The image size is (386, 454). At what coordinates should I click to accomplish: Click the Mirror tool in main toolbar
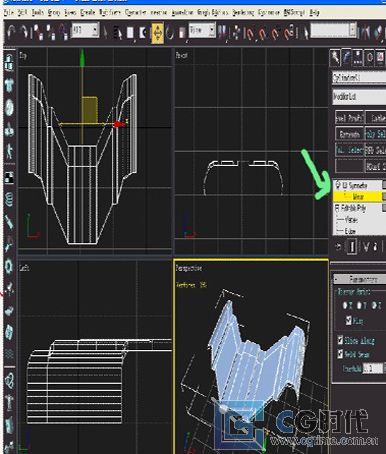point(366,33)
